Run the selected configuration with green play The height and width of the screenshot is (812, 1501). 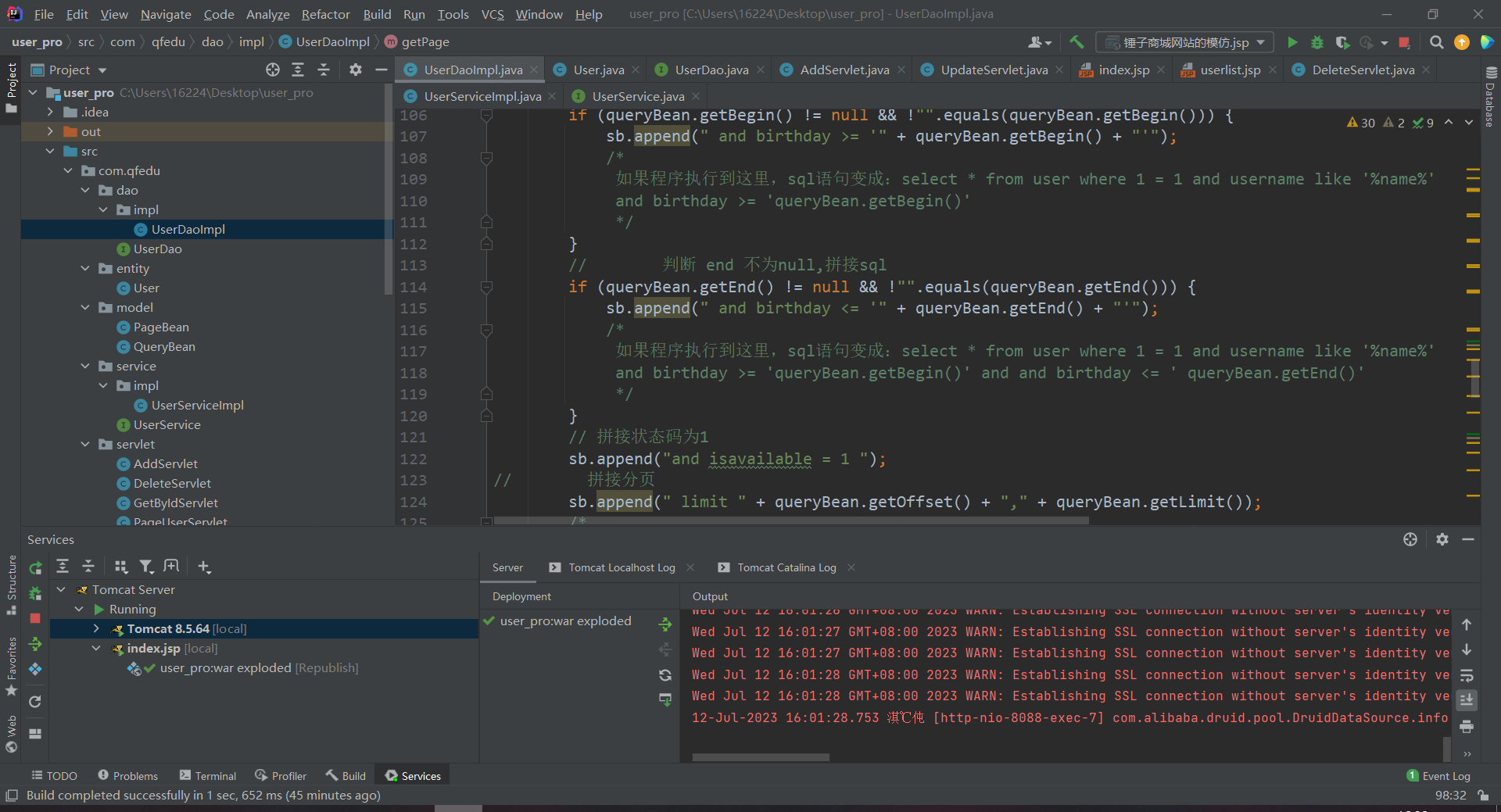click(x=1292, y=42)
